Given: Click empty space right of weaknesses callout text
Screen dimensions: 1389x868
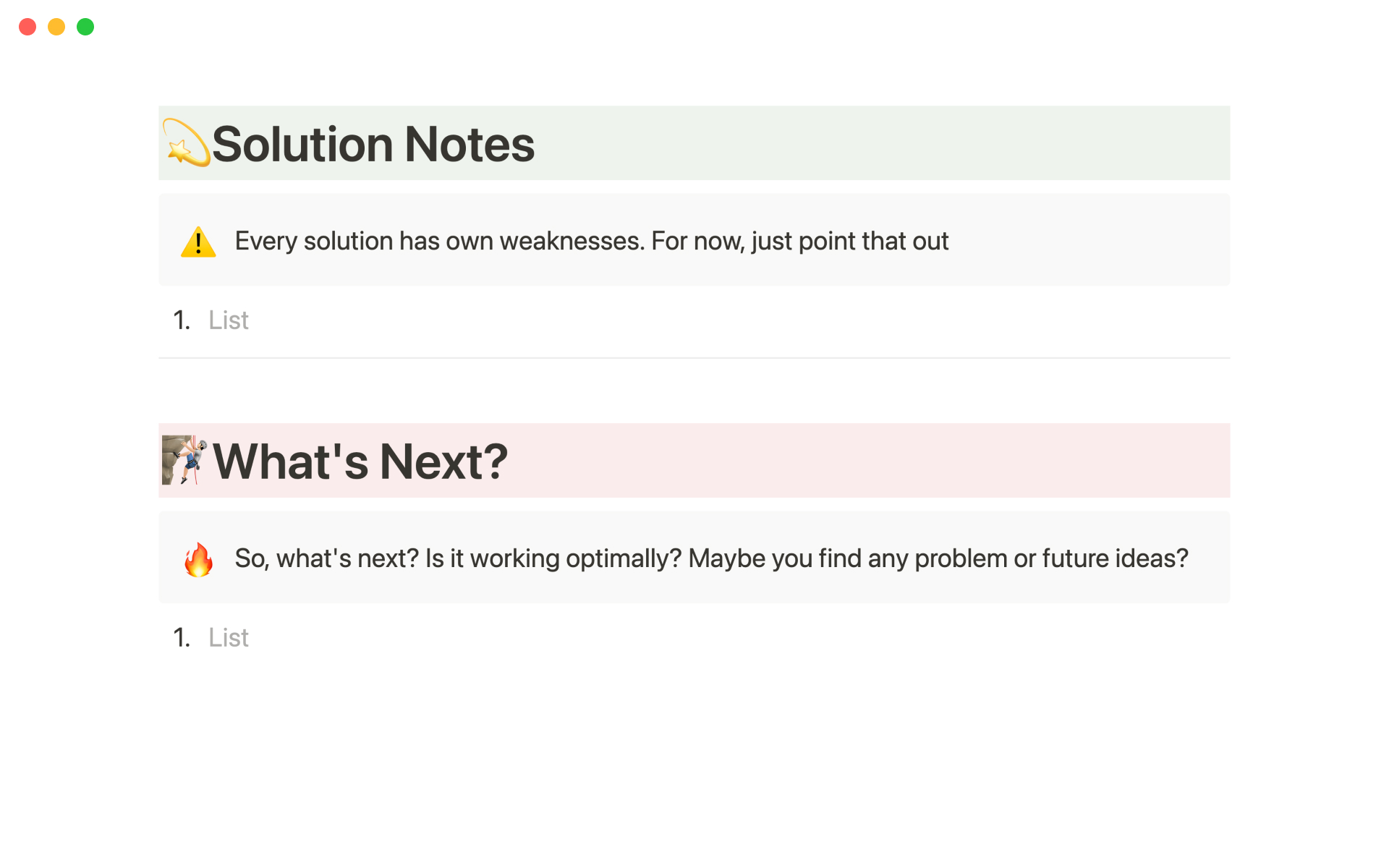Looking at the screenshot, I should (x=1085, y=241).
